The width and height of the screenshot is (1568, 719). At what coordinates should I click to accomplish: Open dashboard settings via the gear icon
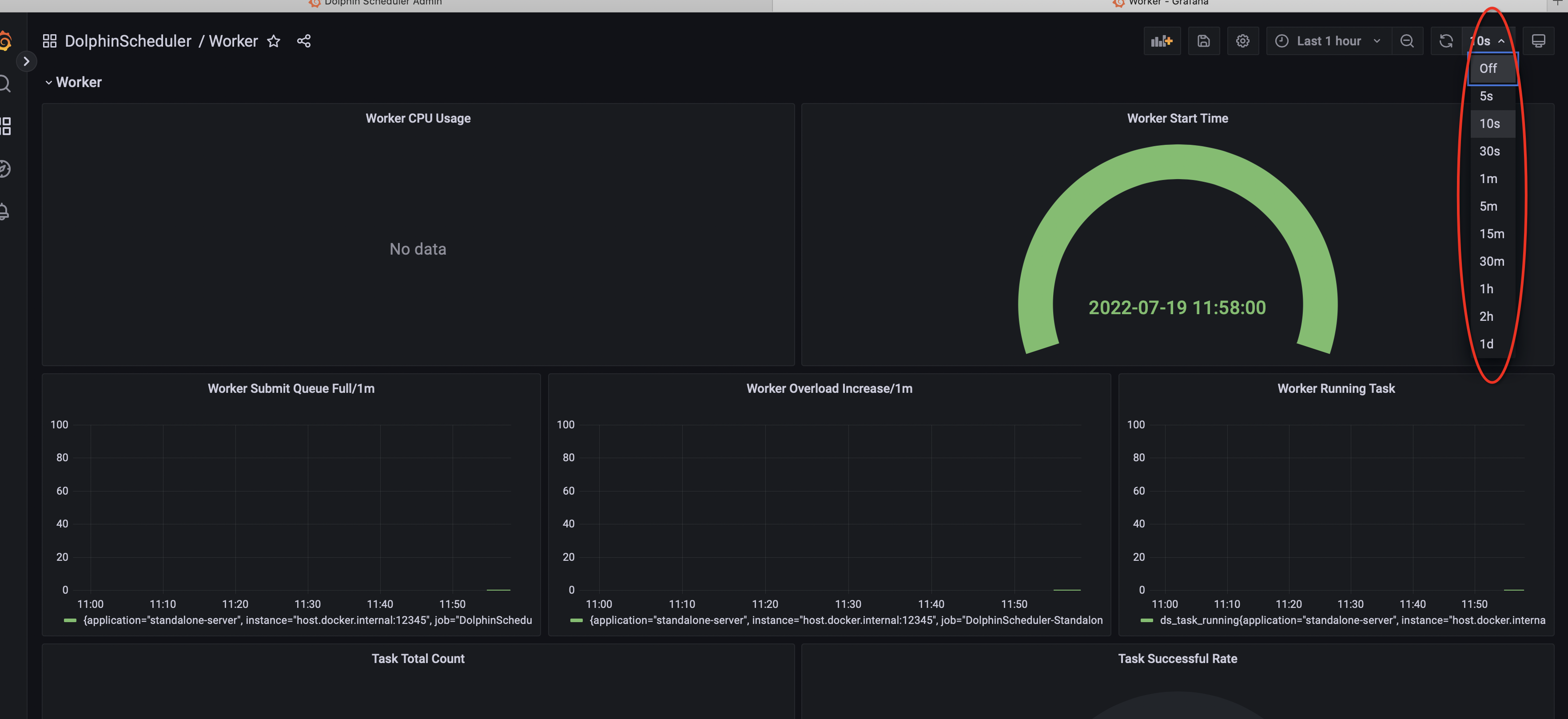pos(1242,41)
